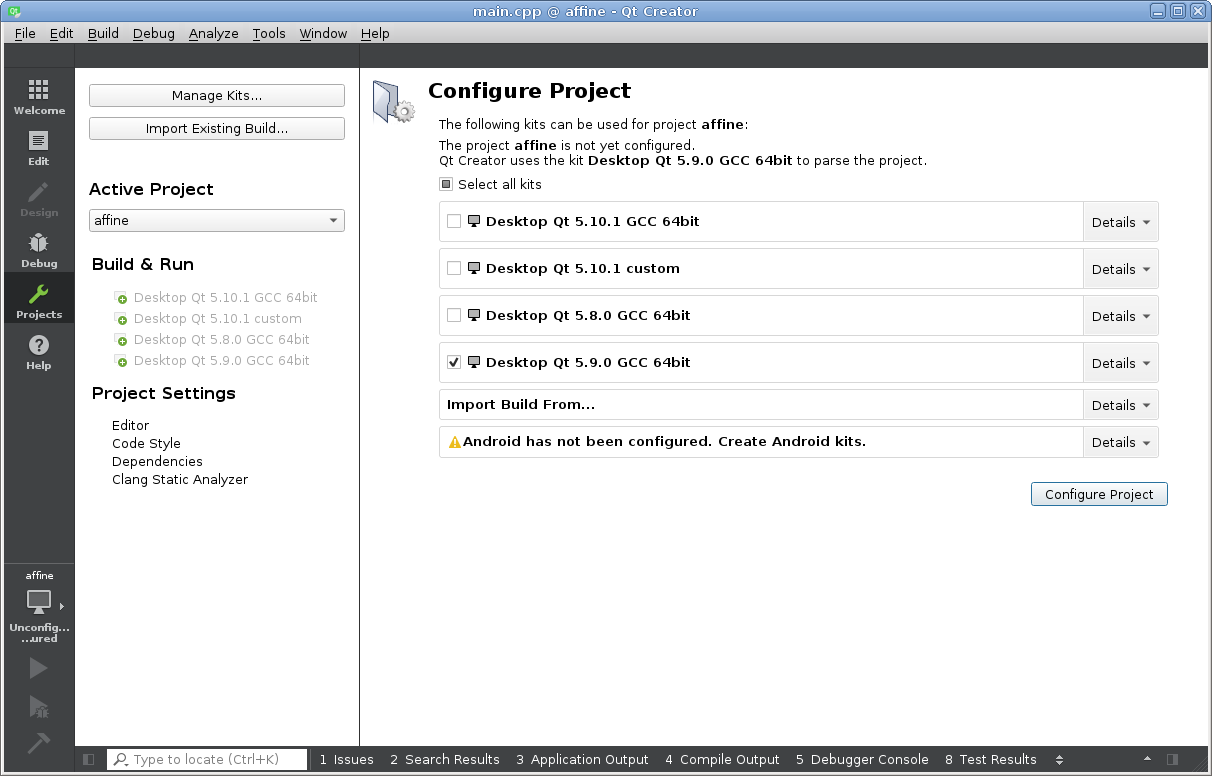Expand Details for Desktop Qt 5.10.1 GCC 64bit
This screenshot has width=1212, height=776.
click(1120, 222)
